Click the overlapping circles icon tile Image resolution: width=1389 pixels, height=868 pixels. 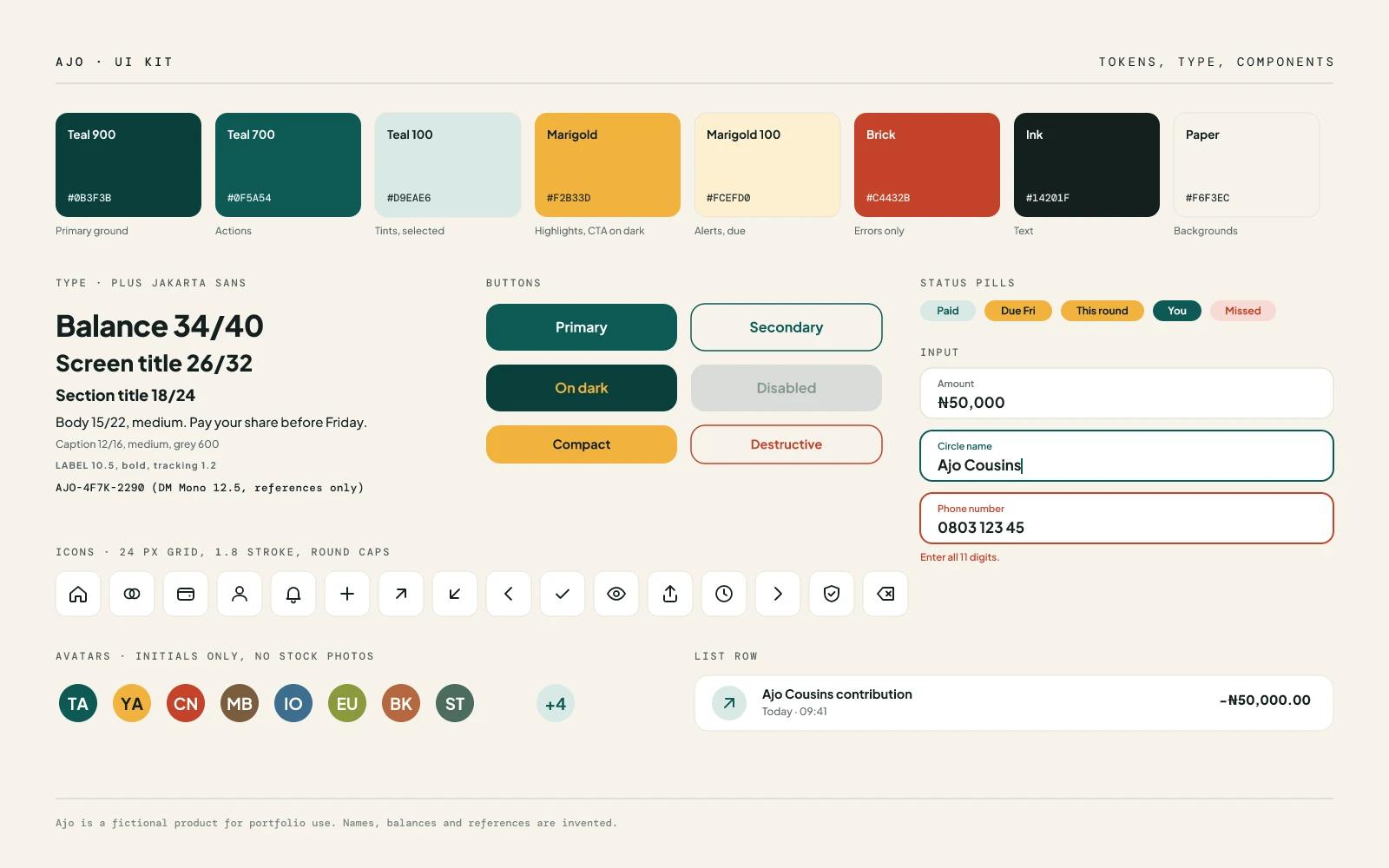click(x=132, y=594)
